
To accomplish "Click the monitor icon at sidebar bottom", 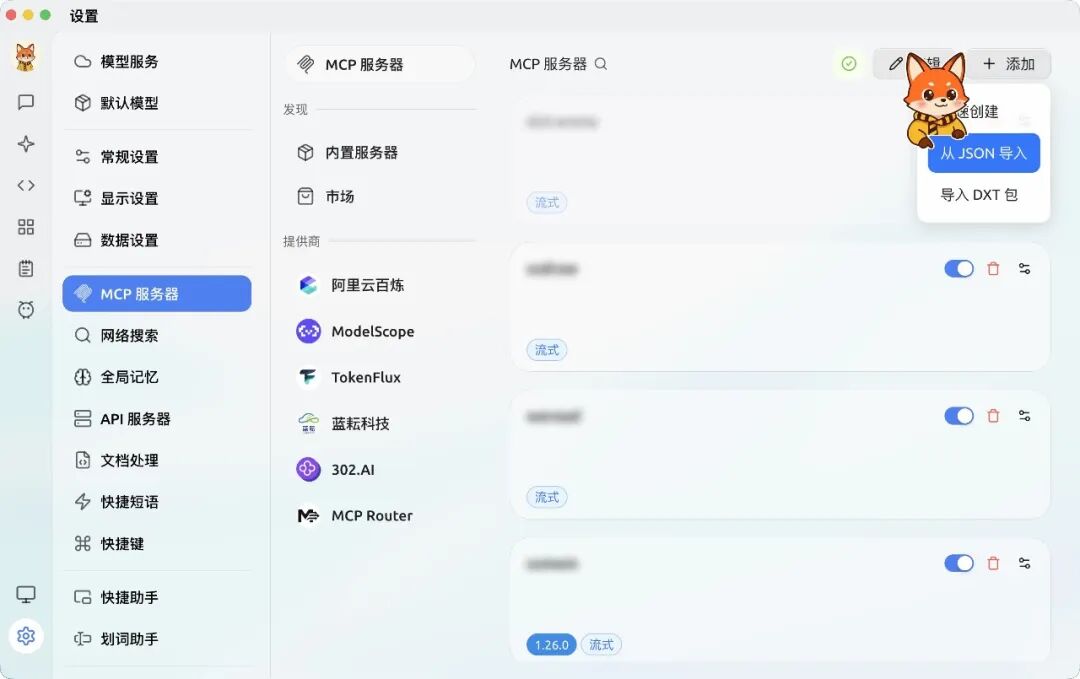I will (25, 594).
